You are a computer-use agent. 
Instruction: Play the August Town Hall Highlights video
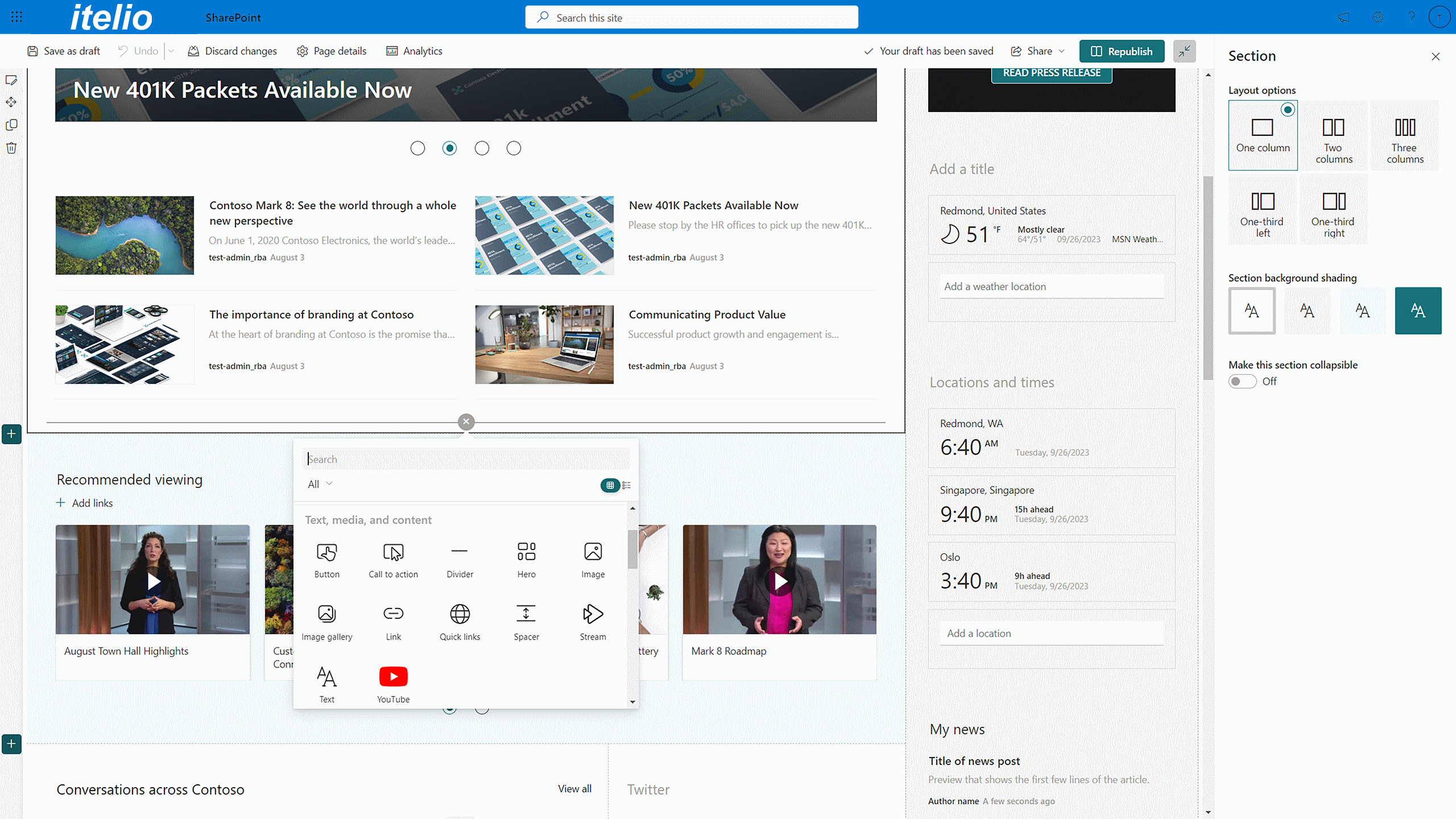pyautogui.click(x=153, y=581)
